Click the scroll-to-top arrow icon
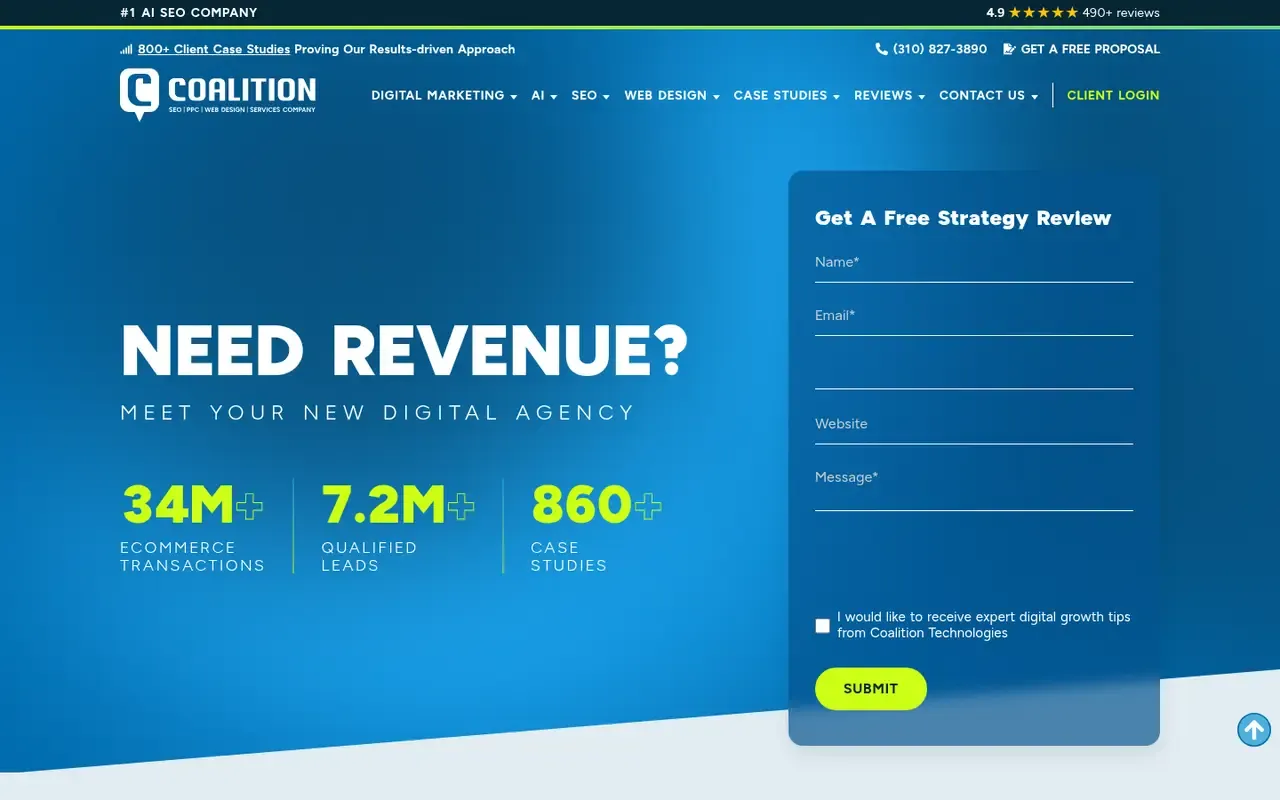The image size is (1280, 800). pos(1254,729)
